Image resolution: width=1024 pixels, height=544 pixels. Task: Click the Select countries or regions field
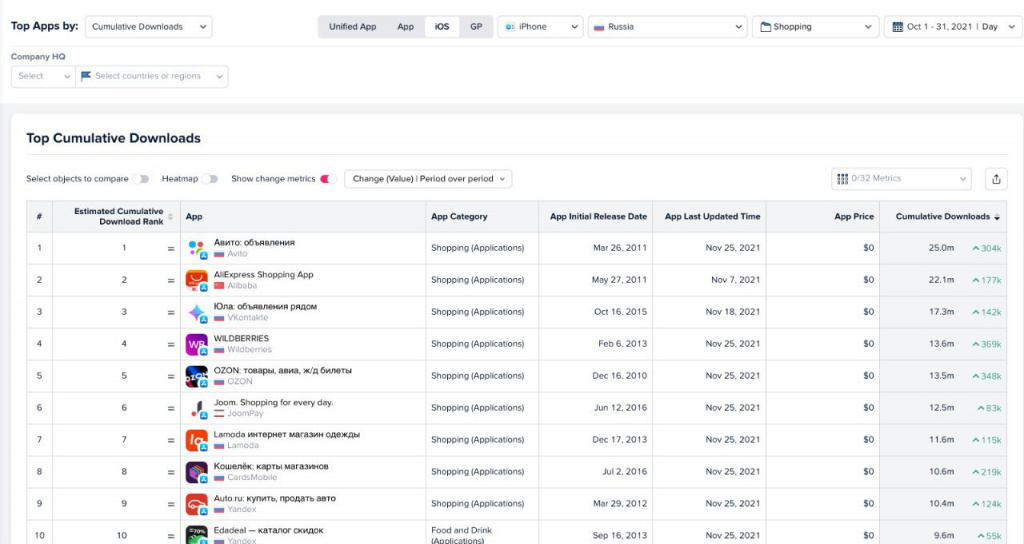tap(152, 76)
